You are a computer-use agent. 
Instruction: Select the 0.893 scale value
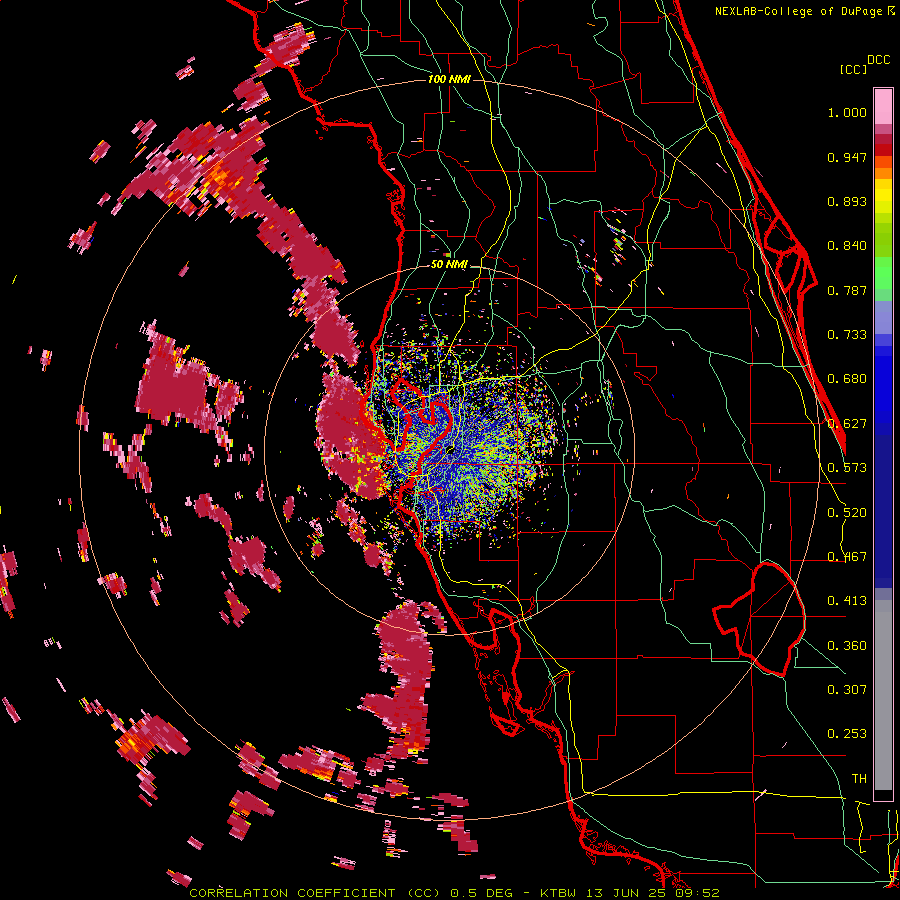847,201
